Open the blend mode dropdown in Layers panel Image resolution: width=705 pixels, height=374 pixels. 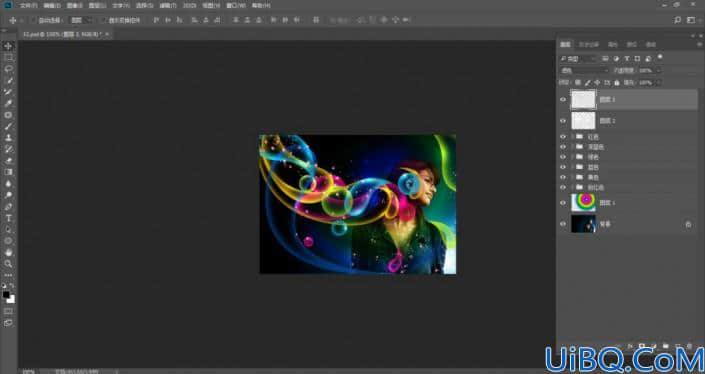585,71
